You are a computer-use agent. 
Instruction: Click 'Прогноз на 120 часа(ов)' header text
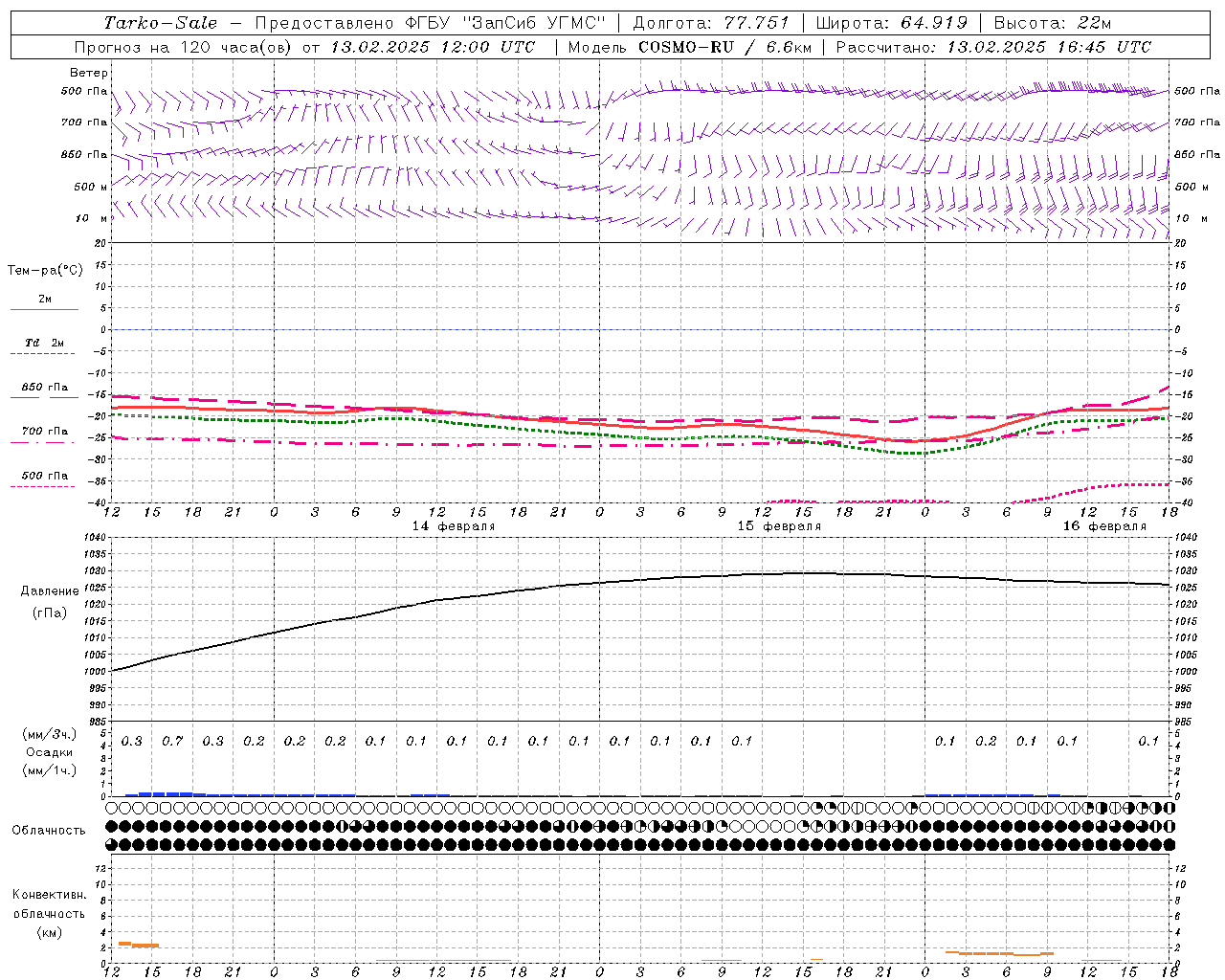(185, 47)
